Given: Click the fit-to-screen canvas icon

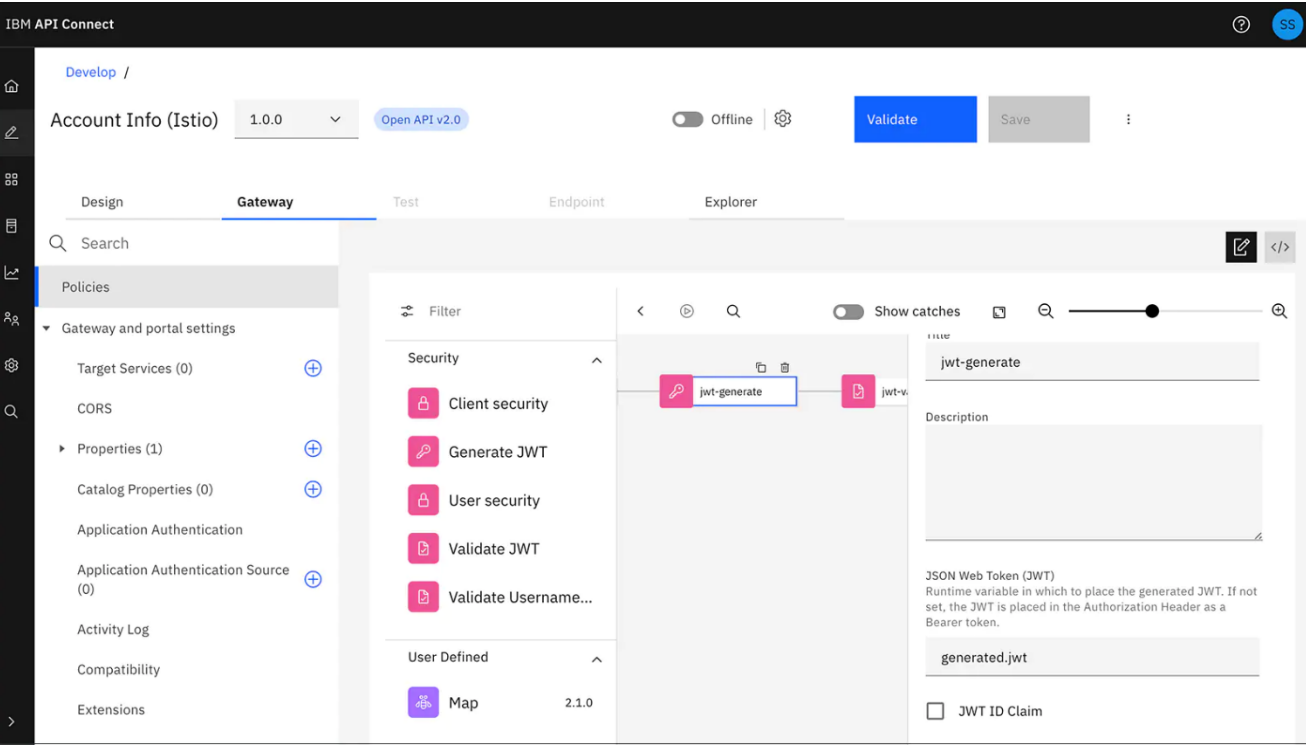Looking at the screenshot, I should [x=999, y=312].
